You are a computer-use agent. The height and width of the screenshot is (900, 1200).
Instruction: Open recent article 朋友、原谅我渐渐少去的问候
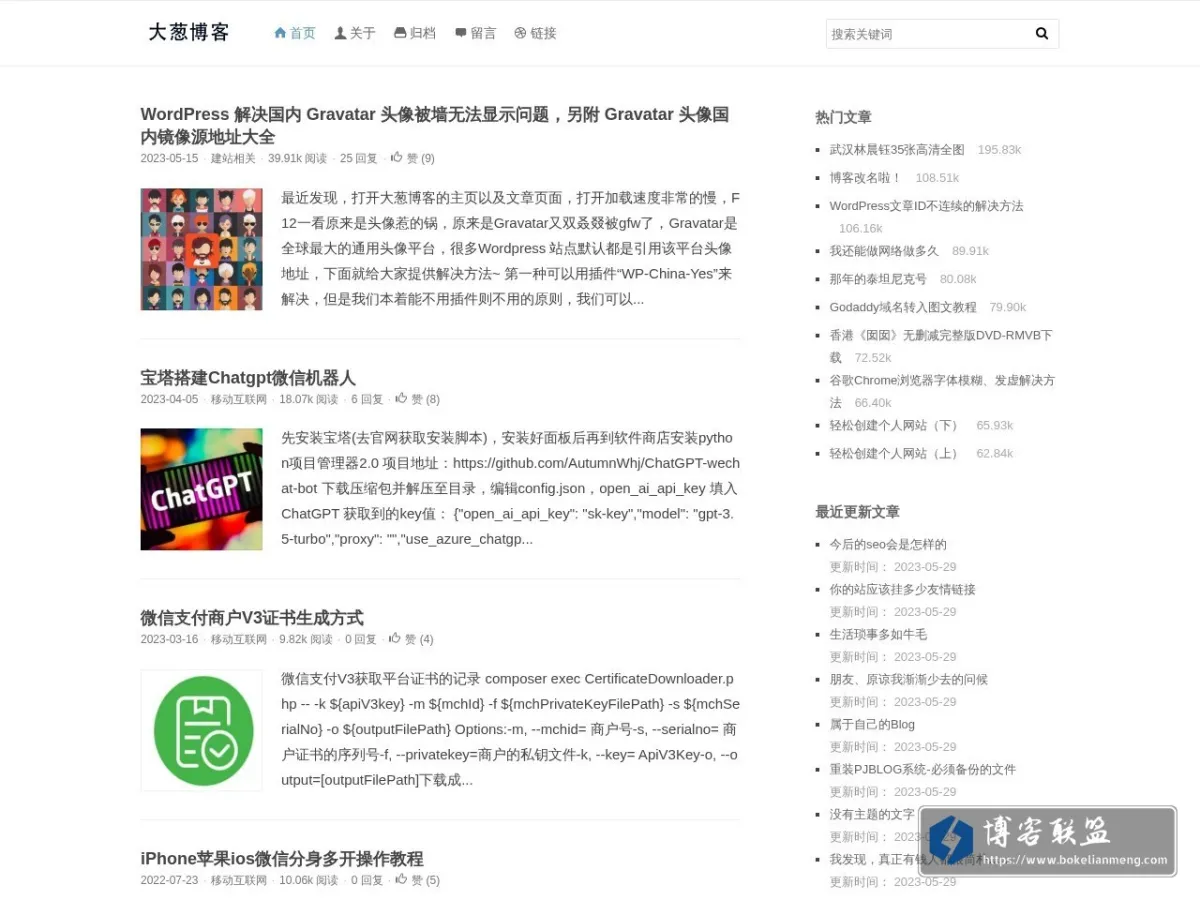908,679
